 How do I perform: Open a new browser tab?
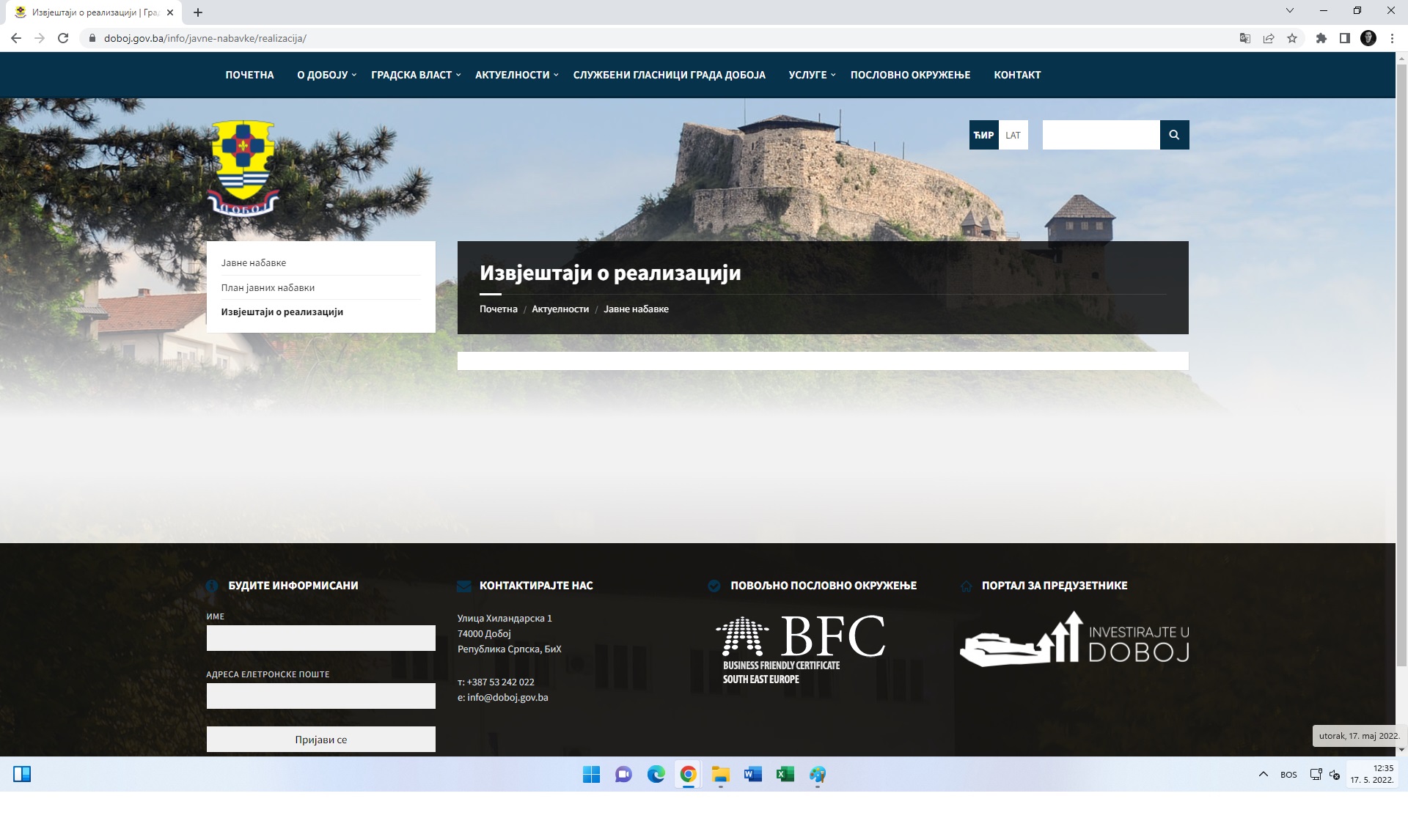198,12
